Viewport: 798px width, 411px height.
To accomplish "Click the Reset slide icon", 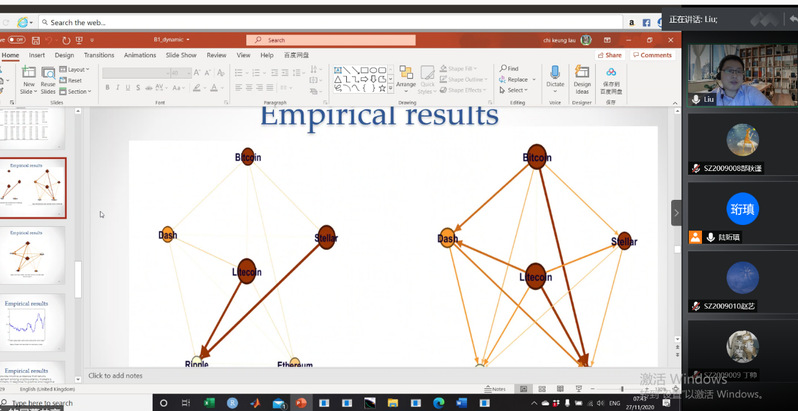I will 77,81.
